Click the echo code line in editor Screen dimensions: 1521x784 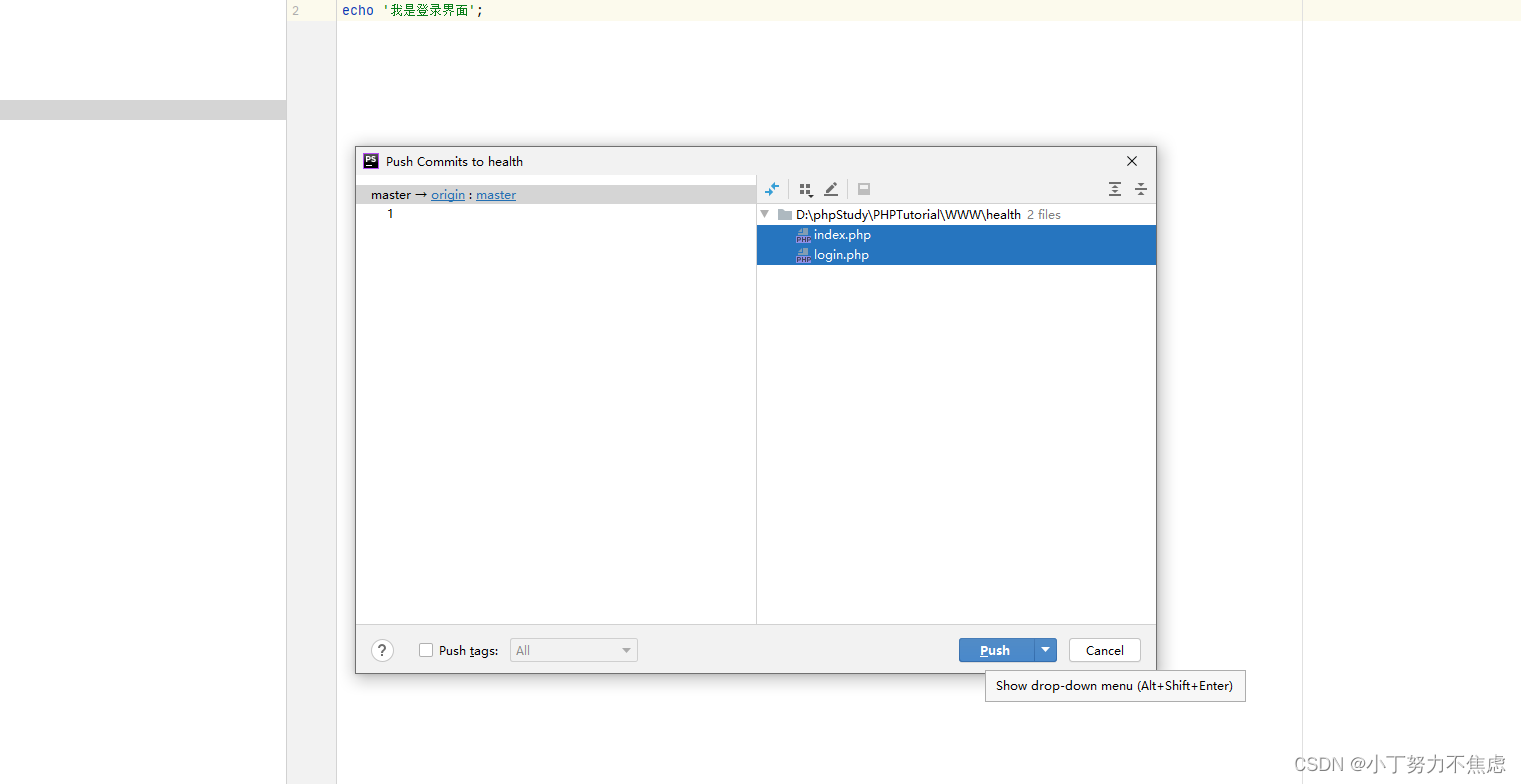(x=412, y=11)
